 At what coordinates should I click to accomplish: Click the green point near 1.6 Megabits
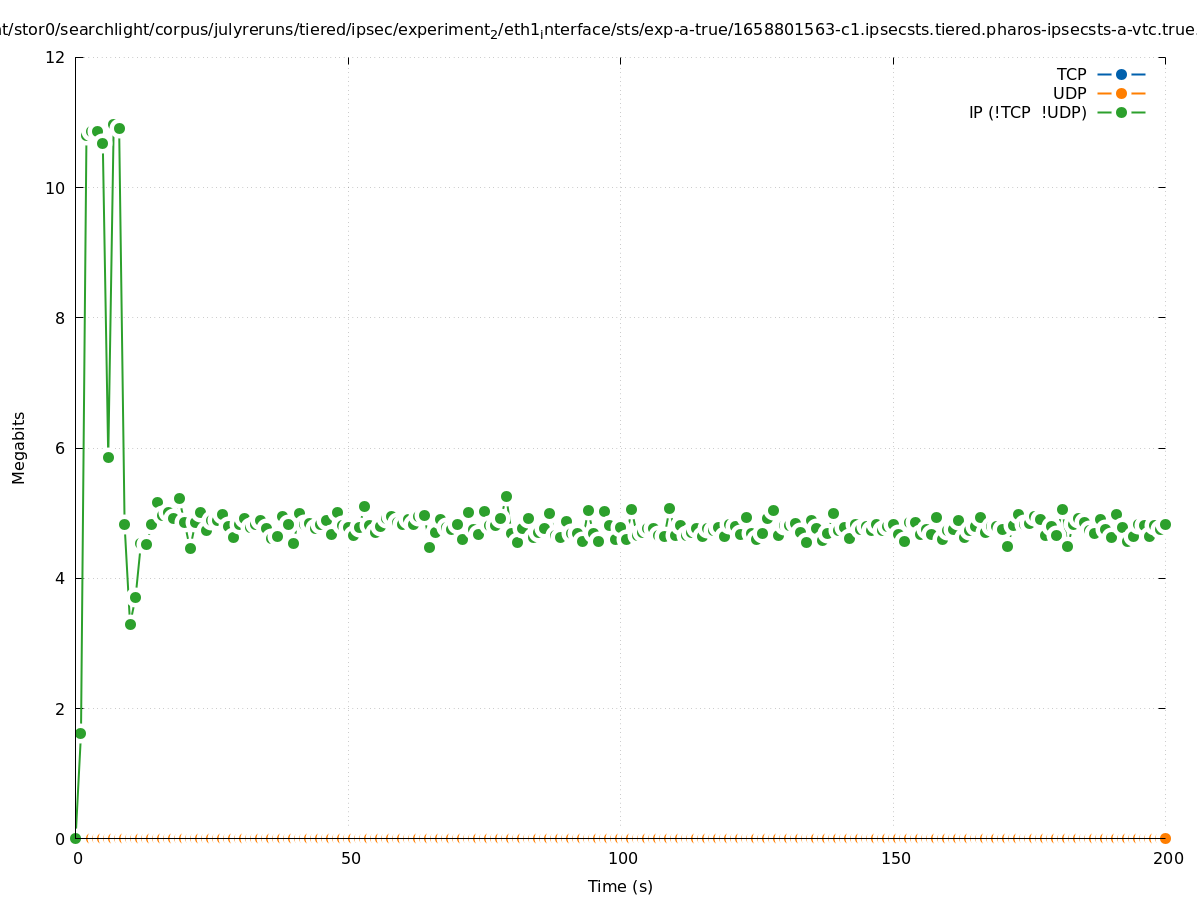coord(80,733)
